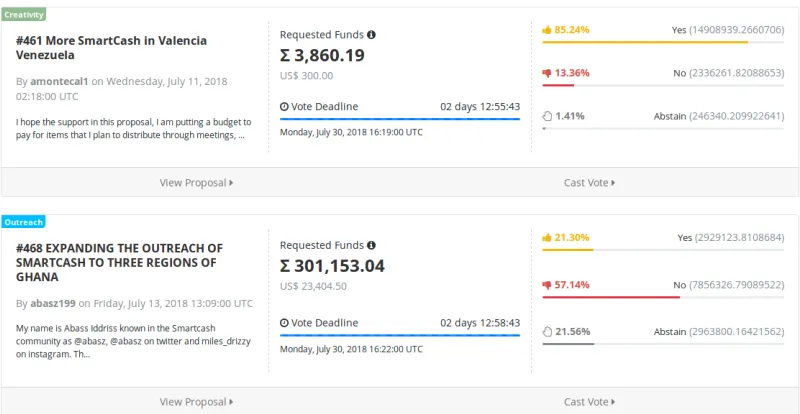800x414 pixels.
Task: Click US$ 300.00 value
Action: [x=306, y=76]
